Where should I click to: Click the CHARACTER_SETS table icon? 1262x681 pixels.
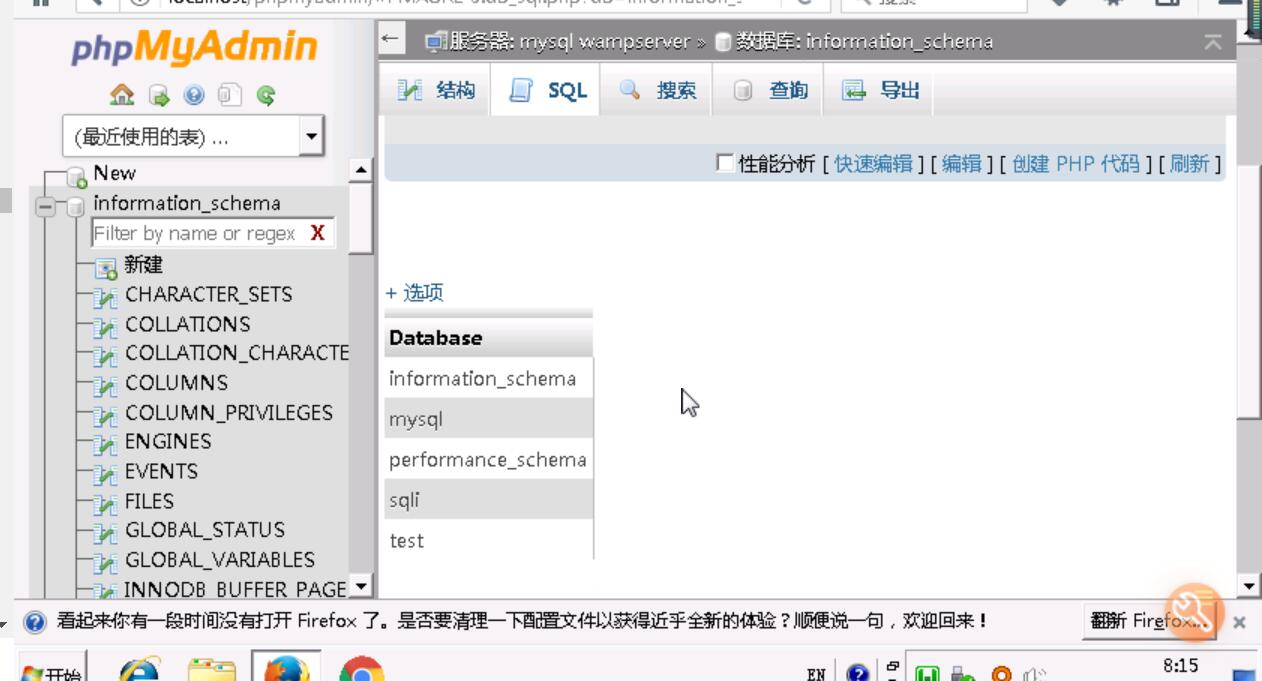coord(106,297)
